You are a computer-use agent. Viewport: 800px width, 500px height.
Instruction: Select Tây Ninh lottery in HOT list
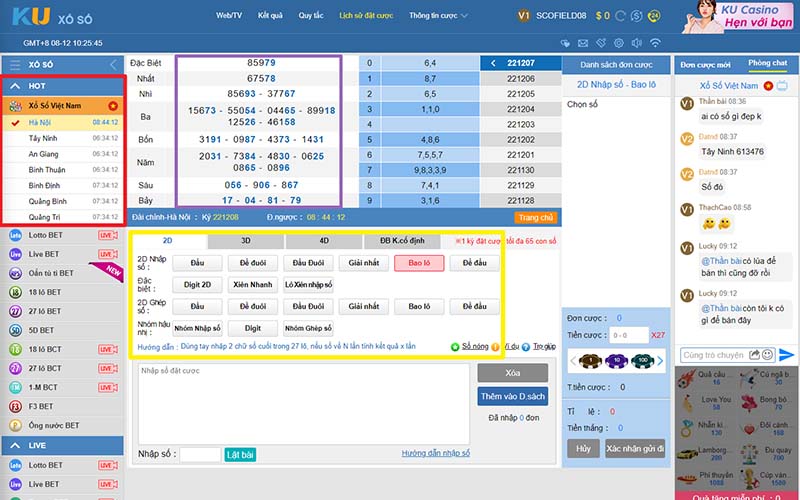63,138
